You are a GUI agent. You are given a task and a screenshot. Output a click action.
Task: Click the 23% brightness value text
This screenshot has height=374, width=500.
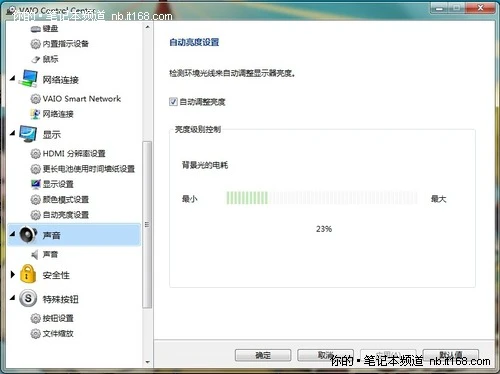coord(324,229)
